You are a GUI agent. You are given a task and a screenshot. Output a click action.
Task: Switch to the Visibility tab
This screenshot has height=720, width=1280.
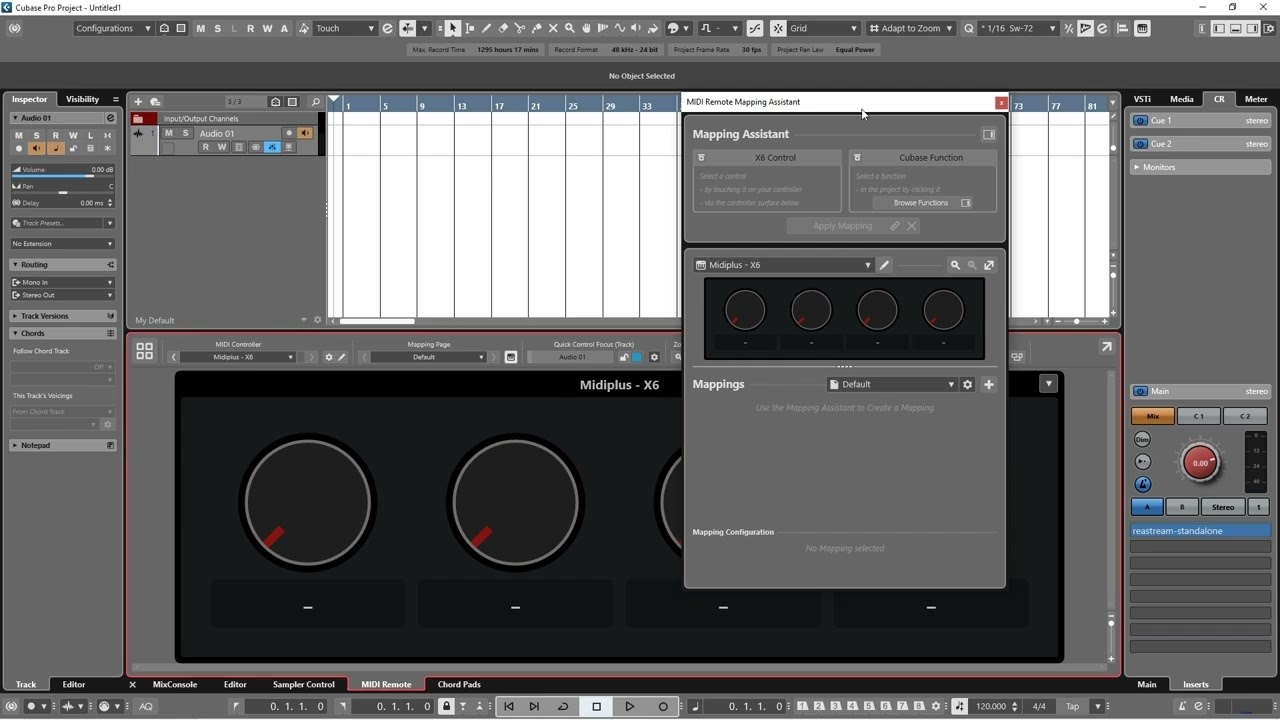pyautogui.click(x=82, y=99)
